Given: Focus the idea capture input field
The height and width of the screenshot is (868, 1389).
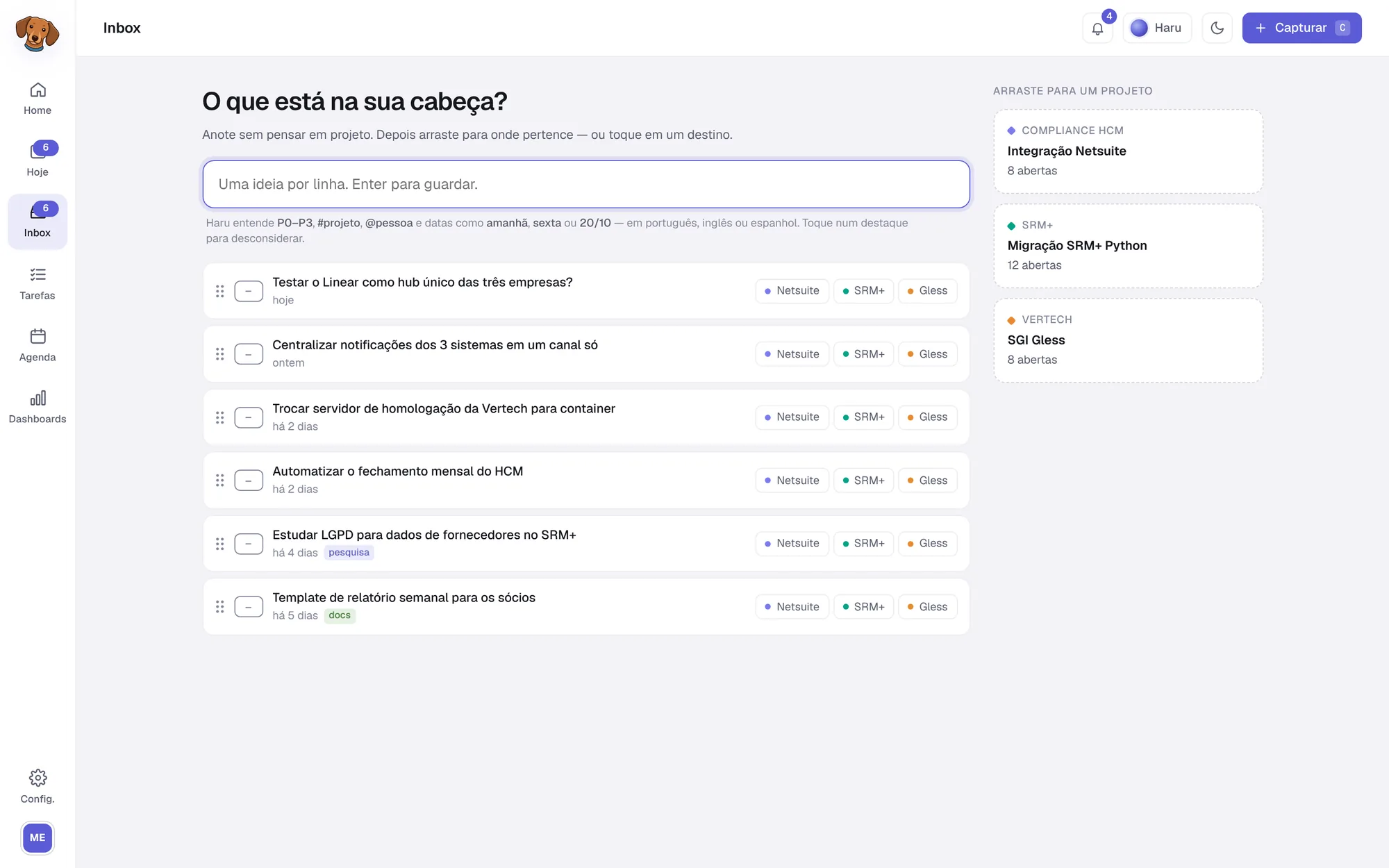Looking at the screenshot, I should point(586,184).
